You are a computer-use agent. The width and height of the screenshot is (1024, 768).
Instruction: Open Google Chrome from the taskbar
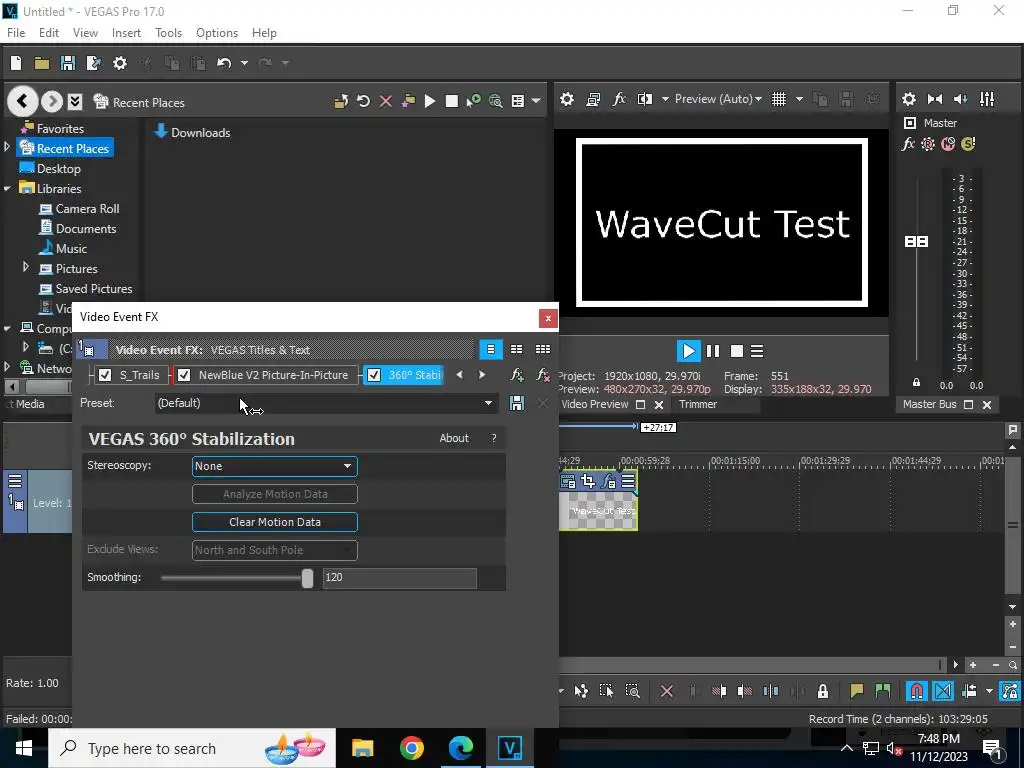411,748
